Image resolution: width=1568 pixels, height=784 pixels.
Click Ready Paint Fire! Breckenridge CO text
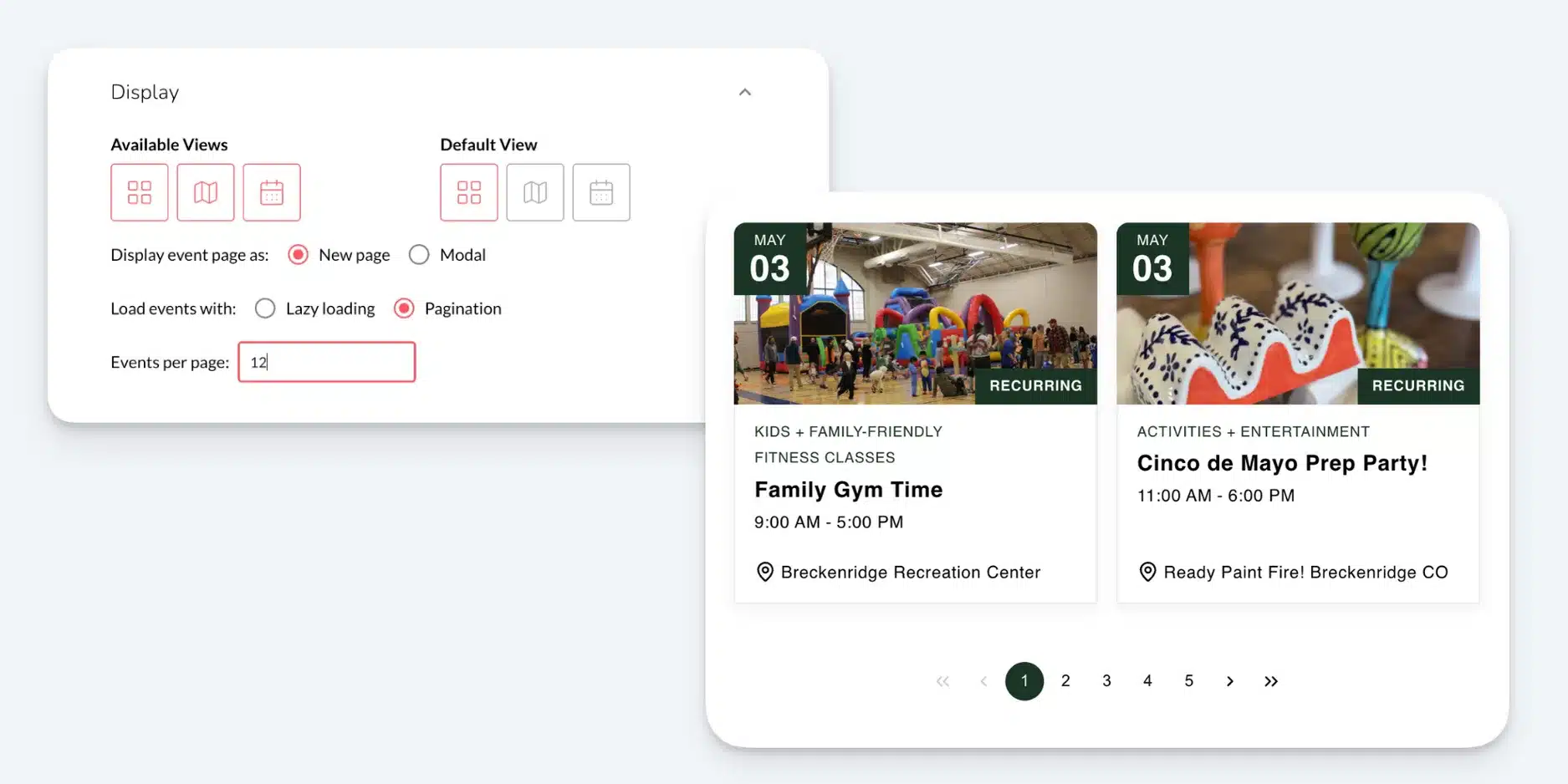[1305, 573]
